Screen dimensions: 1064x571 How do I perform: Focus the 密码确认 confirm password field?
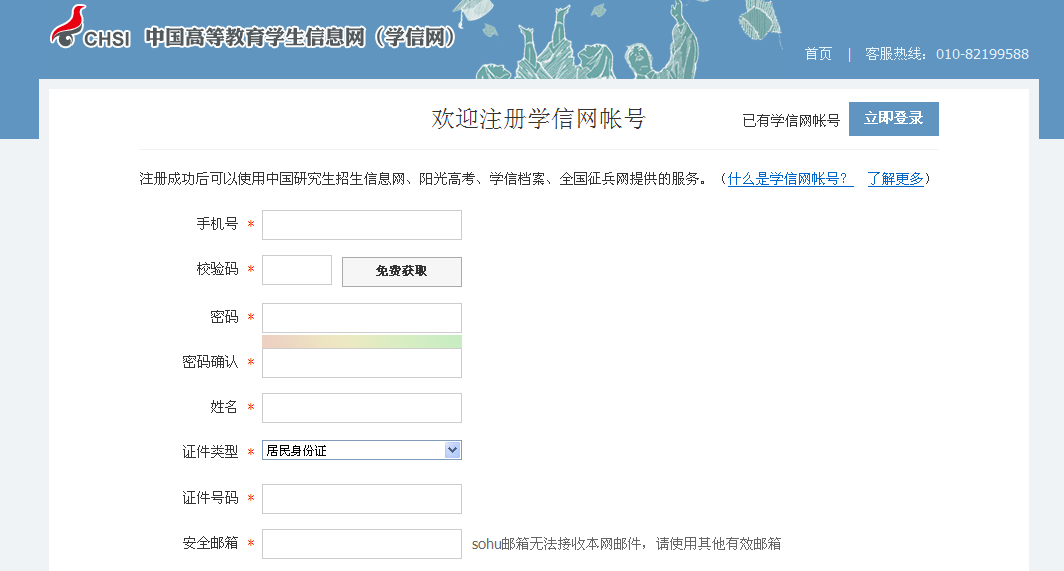(361, 363)
